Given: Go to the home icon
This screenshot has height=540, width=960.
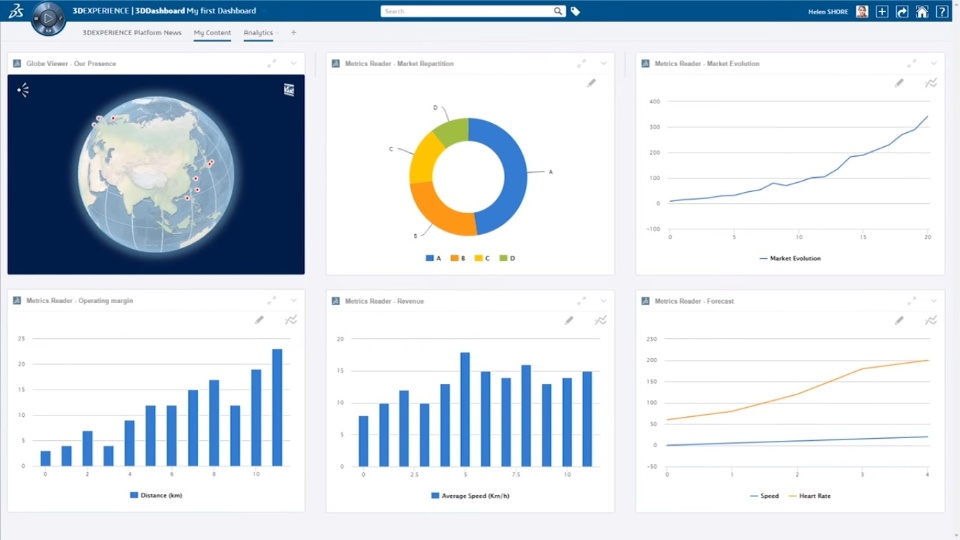Looking at the screenshot, I should (x=922, y=11).
